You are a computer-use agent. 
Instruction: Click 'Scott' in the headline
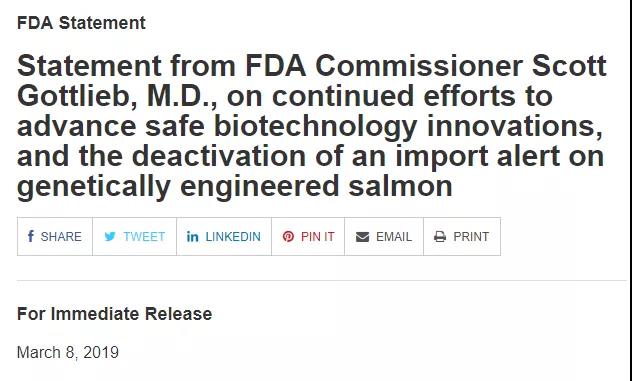click(569, 65)
